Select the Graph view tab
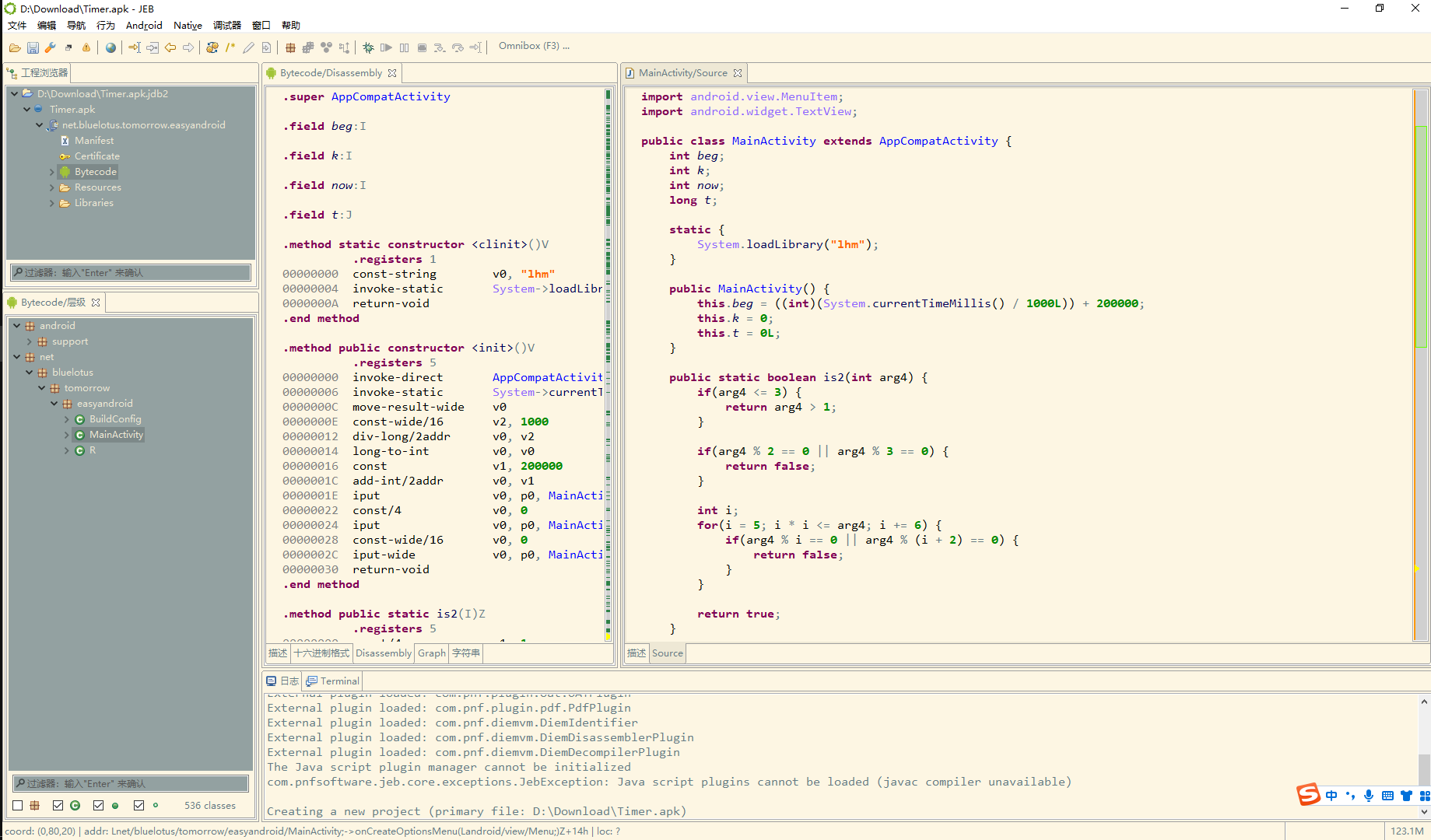1431x840 pixels. point(431,653)
